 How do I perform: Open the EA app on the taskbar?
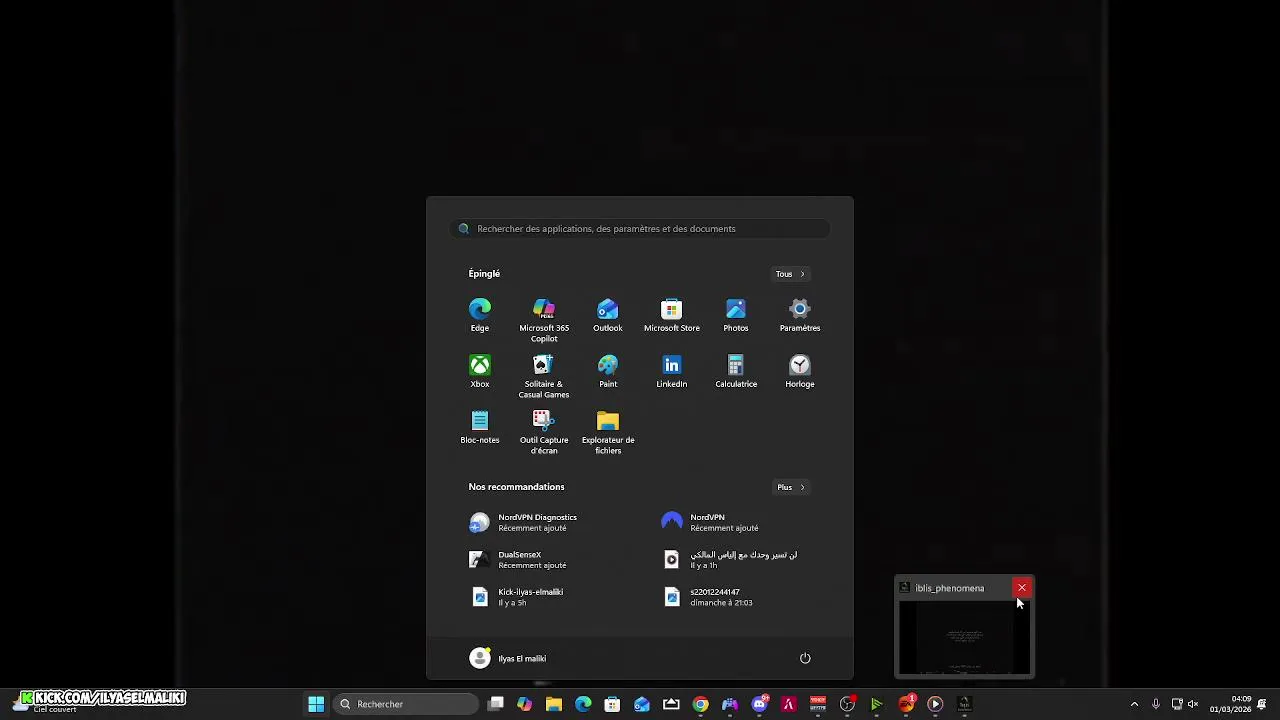point(906,704)
